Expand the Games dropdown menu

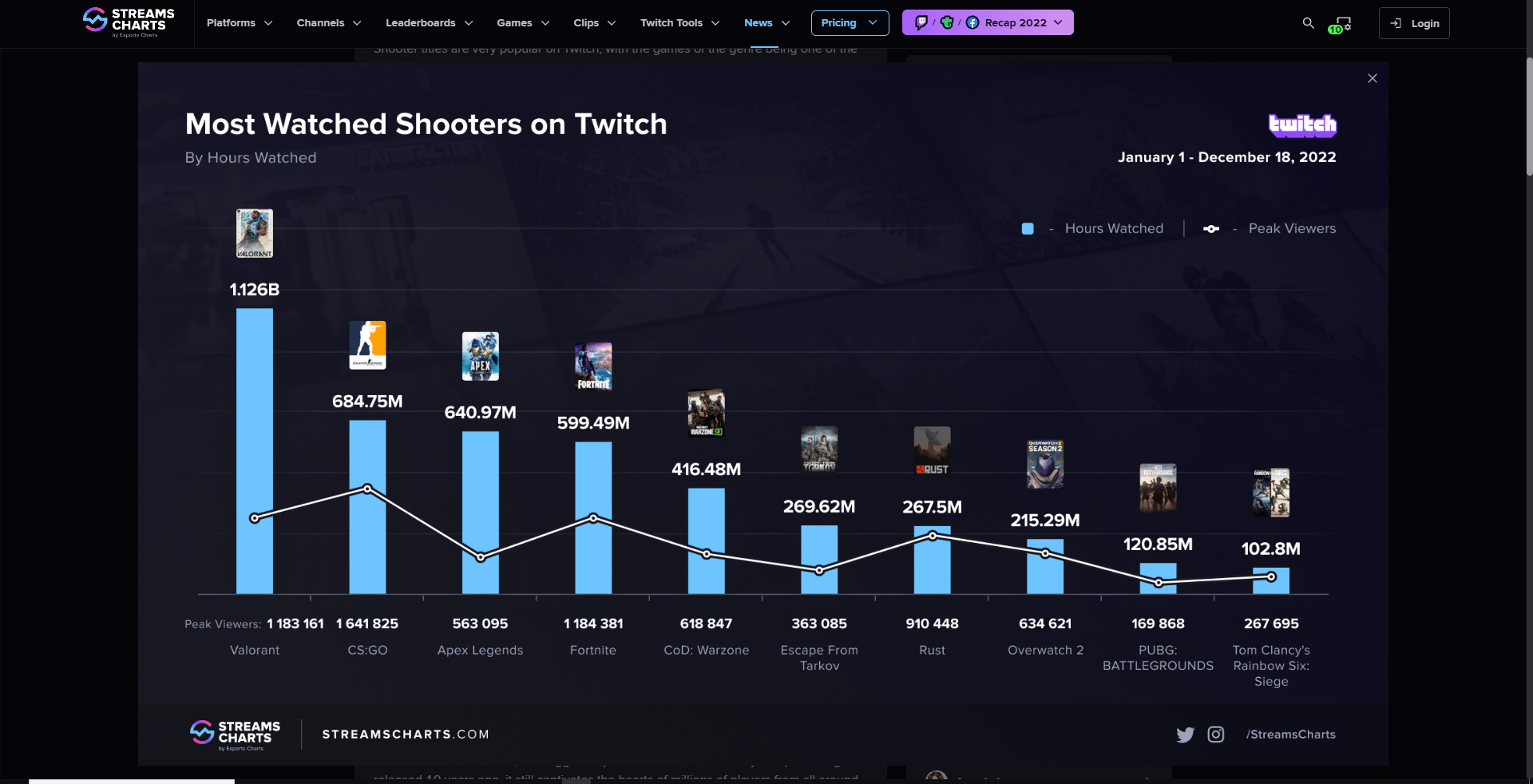[523, 22]
